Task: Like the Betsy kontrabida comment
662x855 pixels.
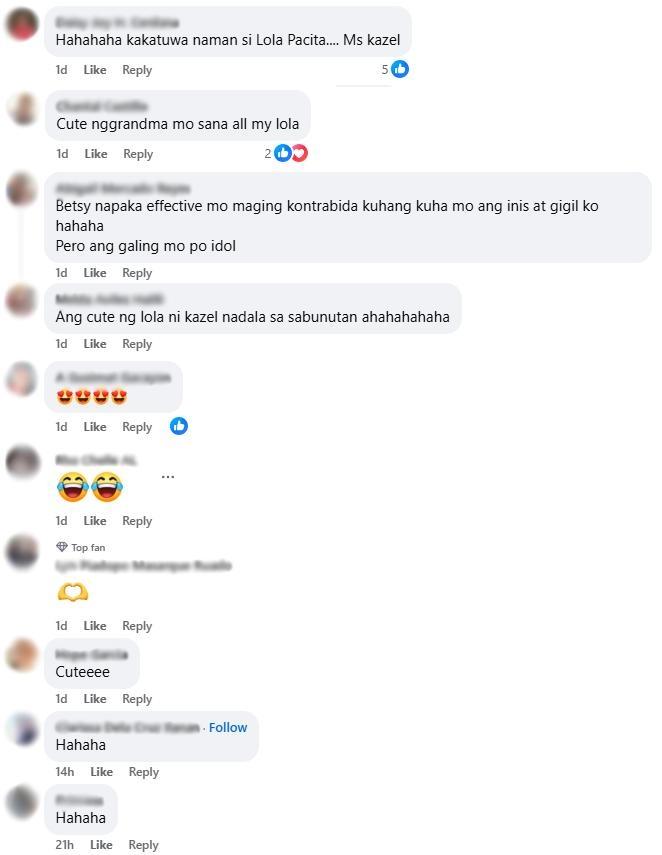Action: [95, 273]
